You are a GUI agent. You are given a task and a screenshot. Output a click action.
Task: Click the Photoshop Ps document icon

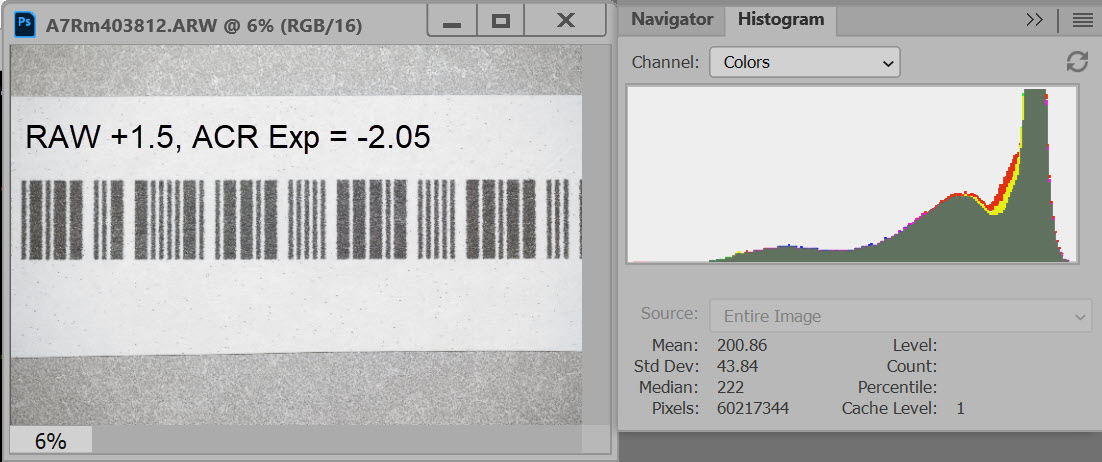tap(25, 24)
